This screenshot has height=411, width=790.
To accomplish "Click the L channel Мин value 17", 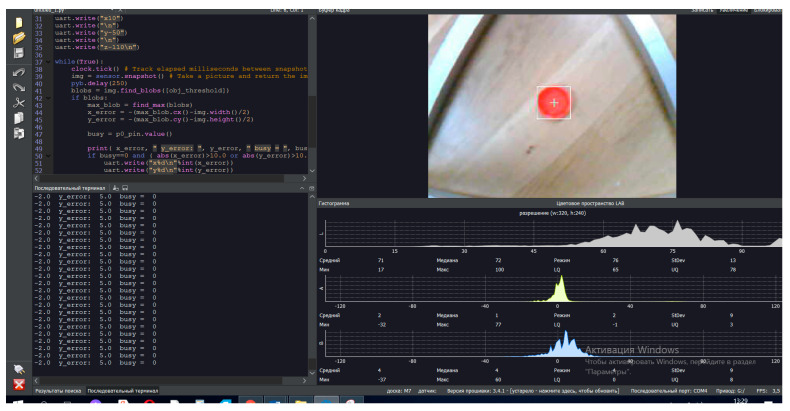I will (380, 269).
